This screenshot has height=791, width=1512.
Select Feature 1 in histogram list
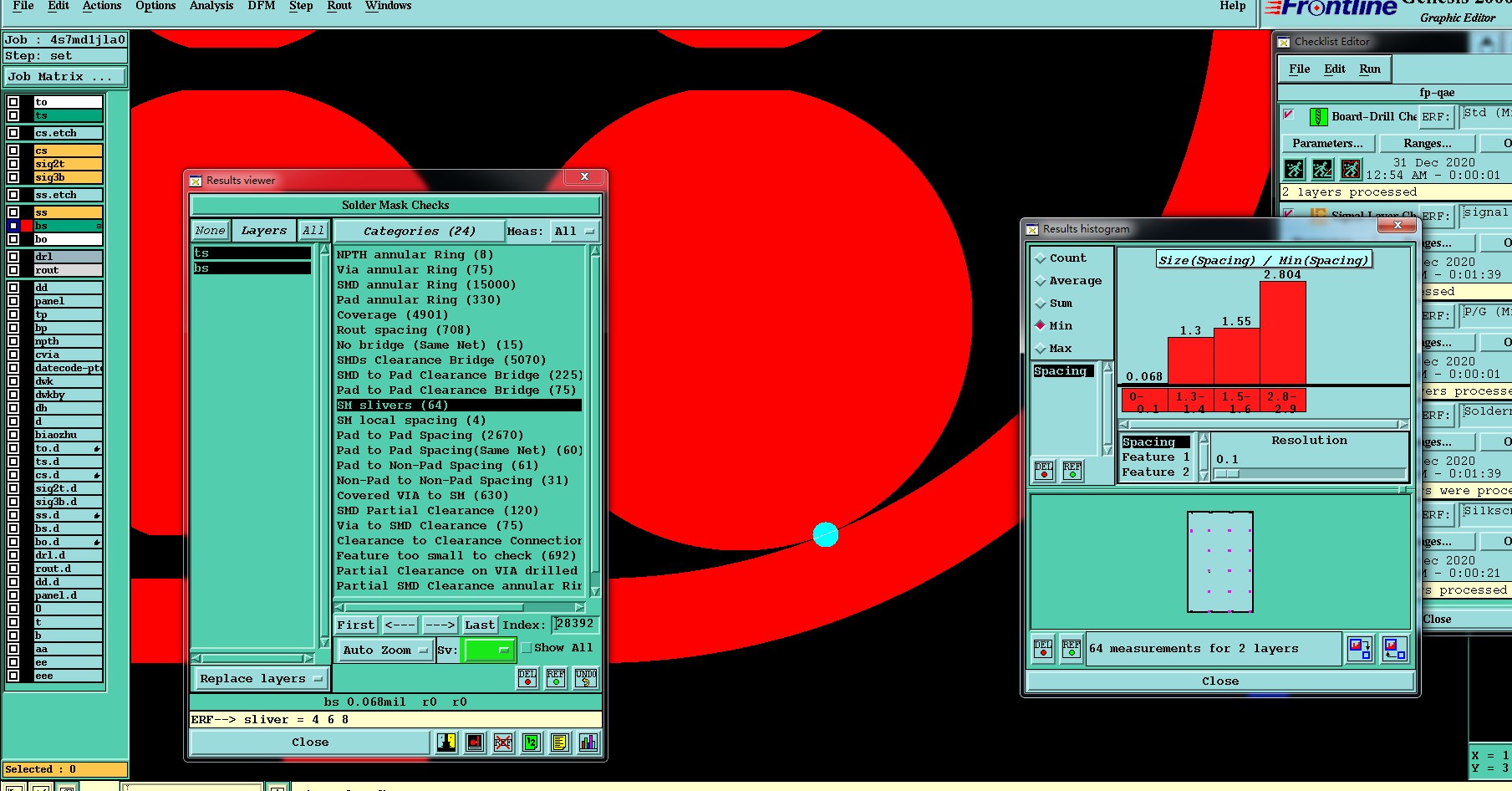click(1156, 457)
